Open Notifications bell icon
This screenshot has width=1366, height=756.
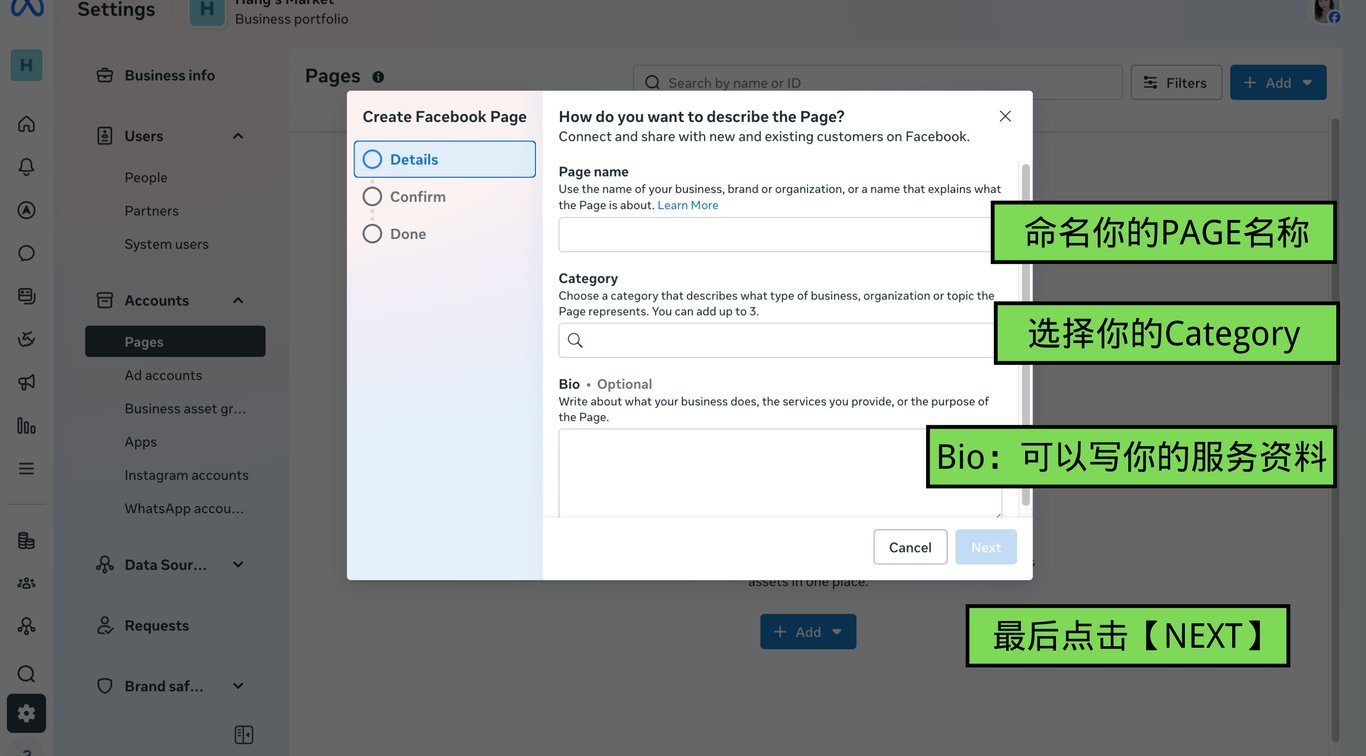(x=26, y=167)
